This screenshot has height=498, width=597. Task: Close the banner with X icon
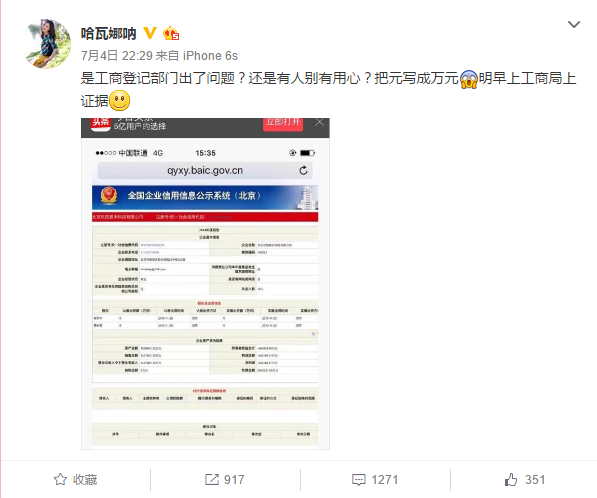coord(319,122)
